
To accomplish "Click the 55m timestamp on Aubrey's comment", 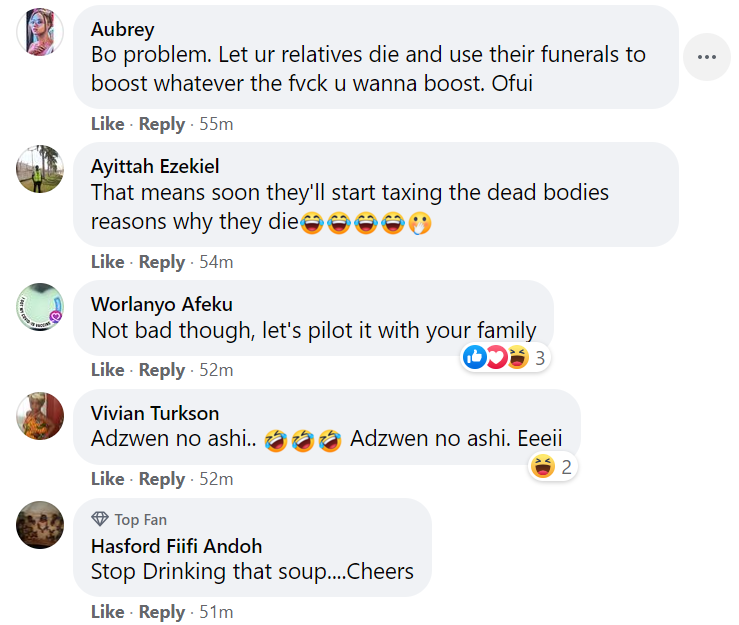I will [216, 124].
